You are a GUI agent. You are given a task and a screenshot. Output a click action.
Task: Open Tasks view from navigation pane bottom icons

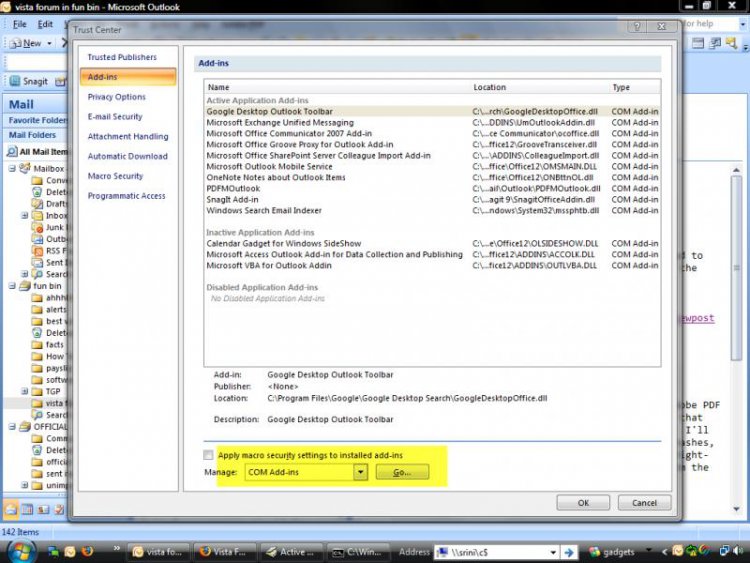pos(59,509)
